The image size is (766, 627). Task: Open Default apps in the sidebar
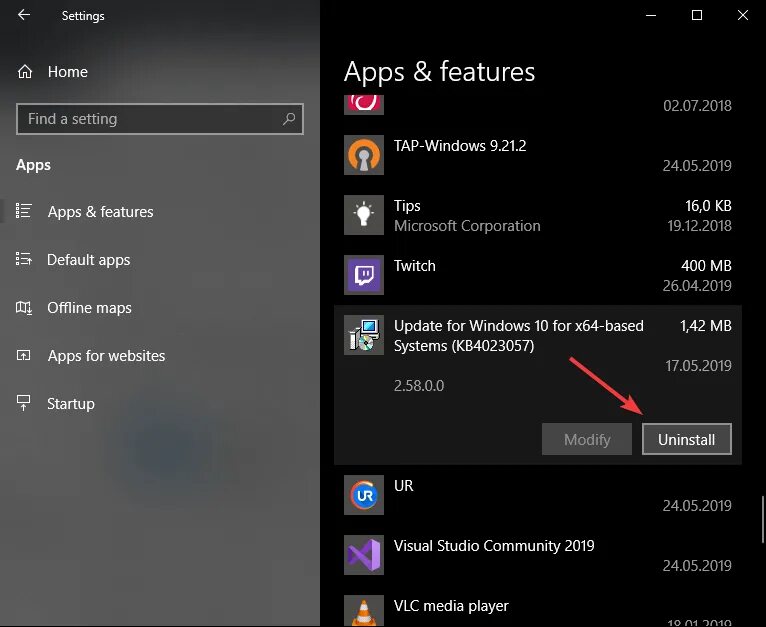point(88,259)
